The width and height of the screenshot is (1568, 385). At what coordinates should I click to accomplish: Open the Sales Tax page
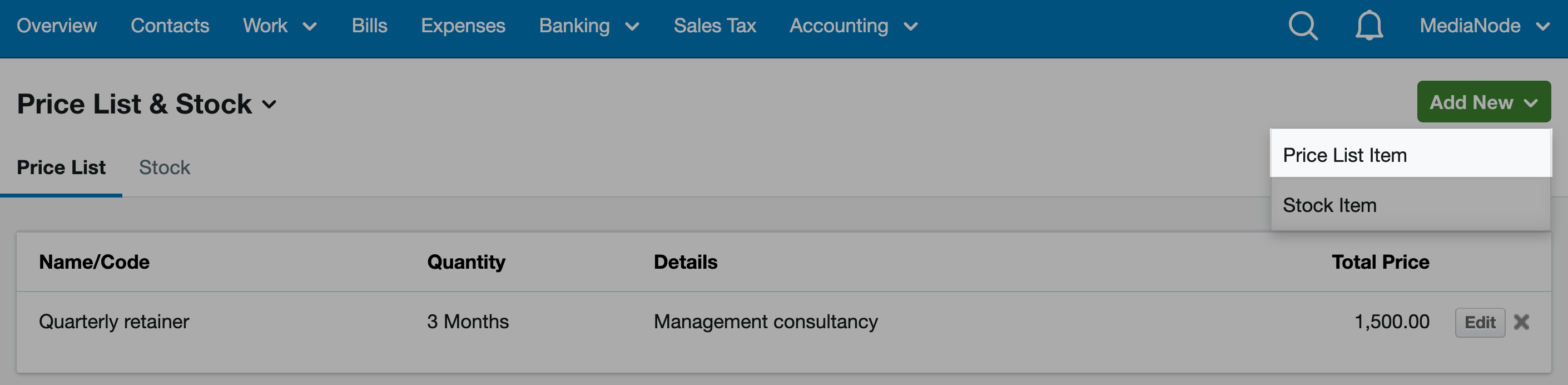[x=714, y=26]
